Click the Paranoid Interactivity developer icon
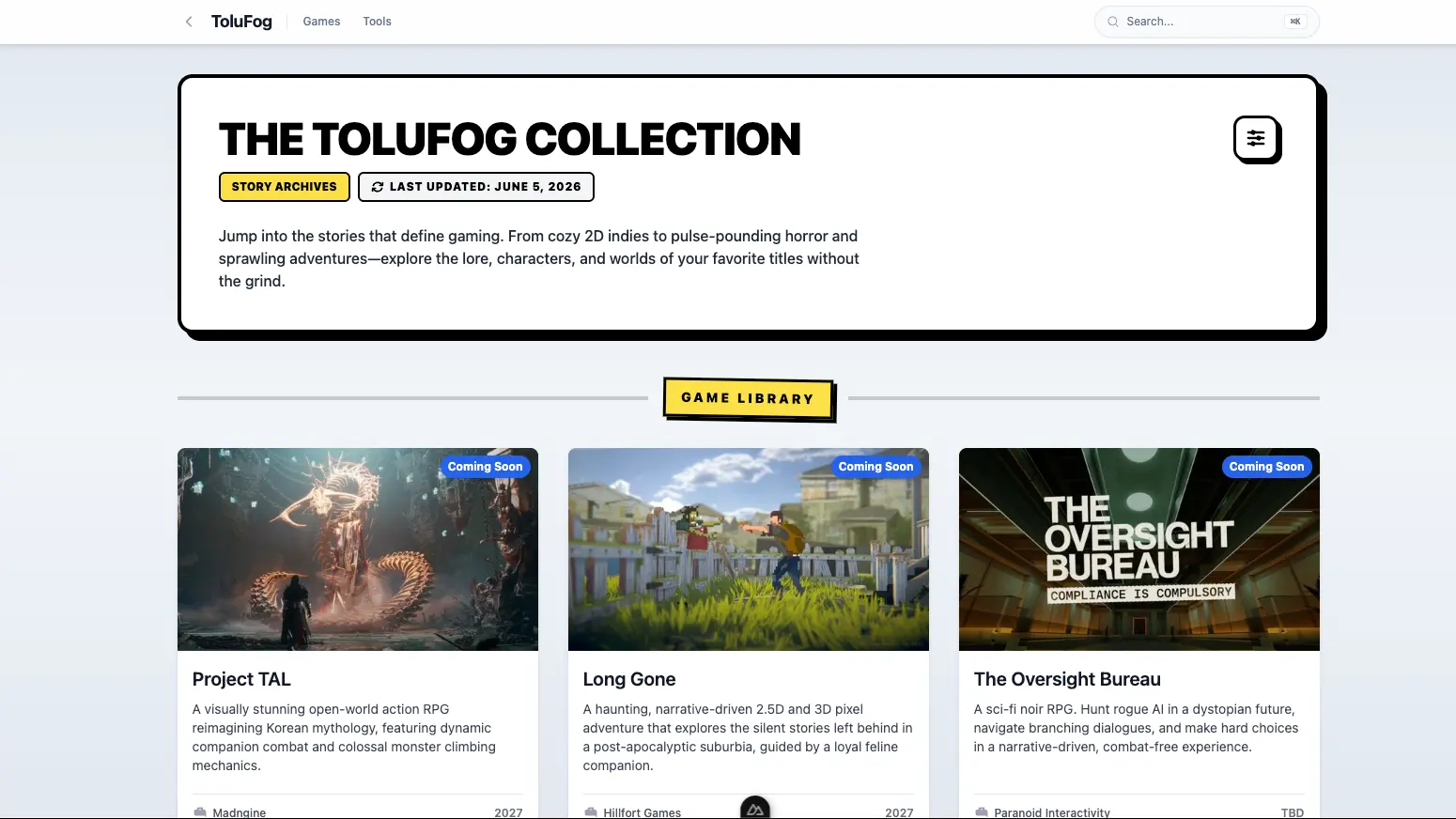This screenshot has width=1456, height=819. (x=982, y=812)
